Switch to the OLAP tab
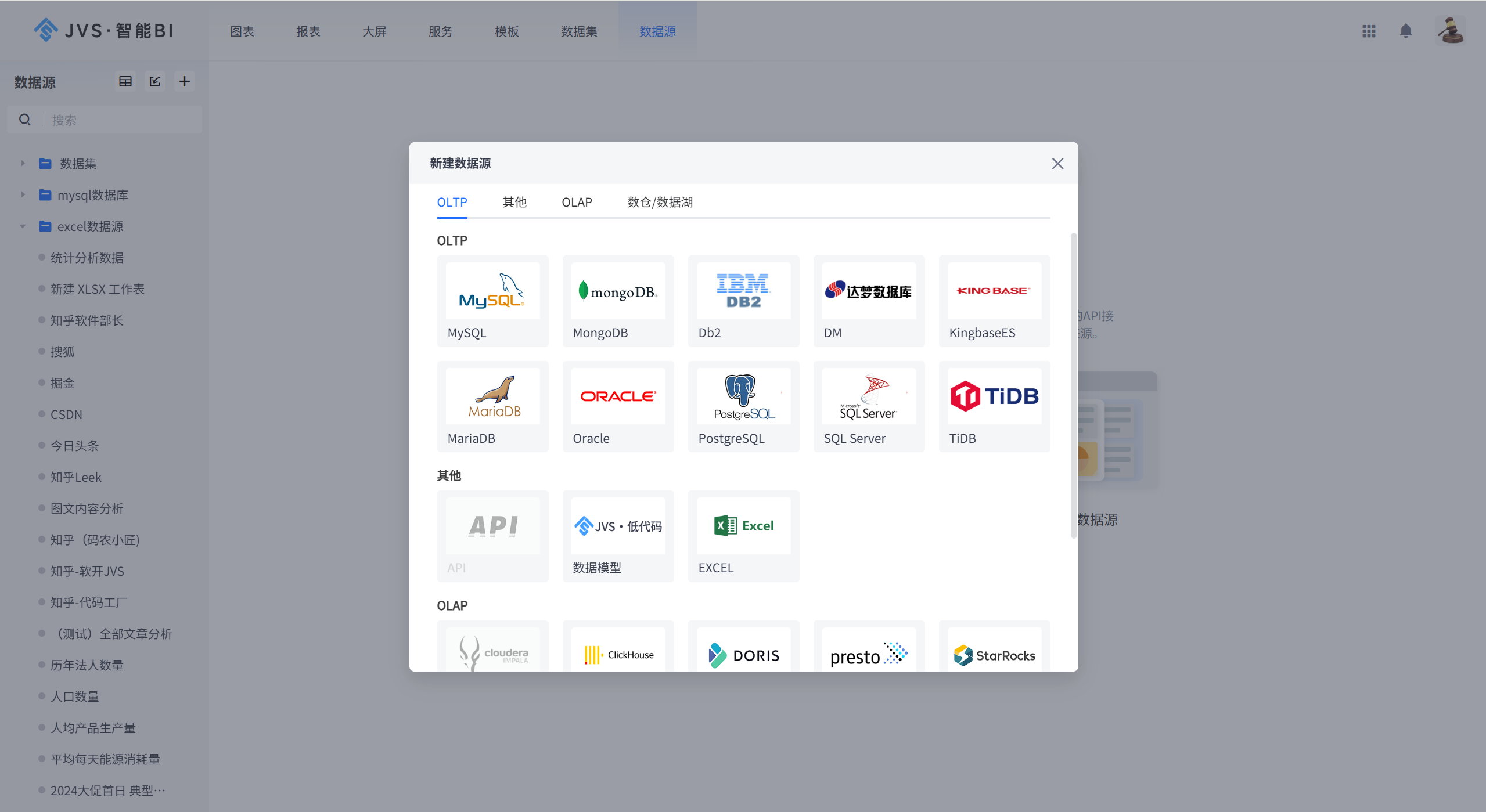 coord(577,202)
